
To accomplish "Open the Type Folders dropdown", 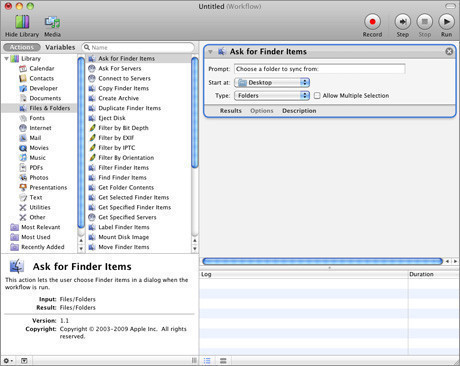I will coord(272,96).
